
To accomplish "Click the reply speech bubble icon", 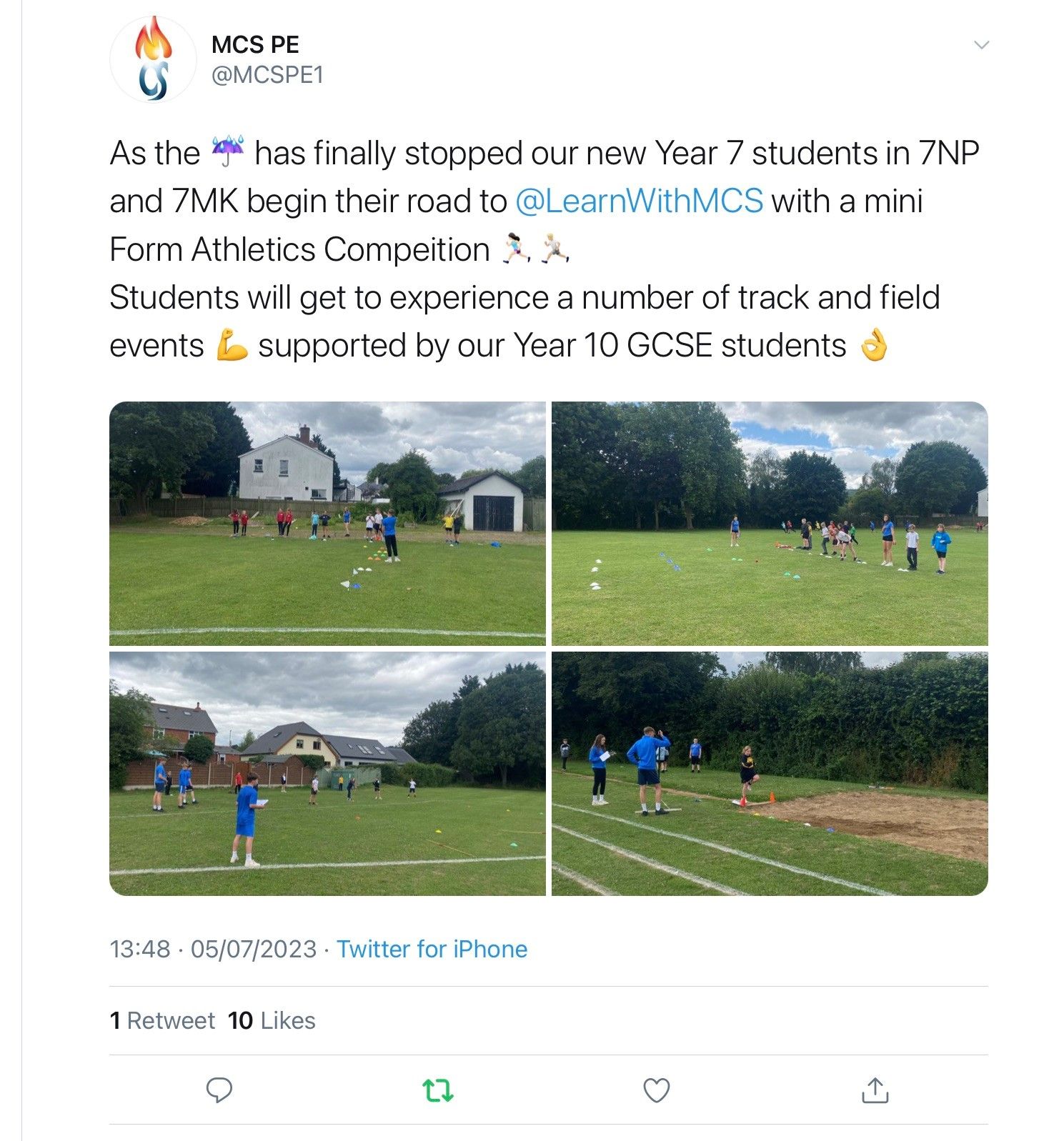I will pyautogui.click(x=219, y=1090).
